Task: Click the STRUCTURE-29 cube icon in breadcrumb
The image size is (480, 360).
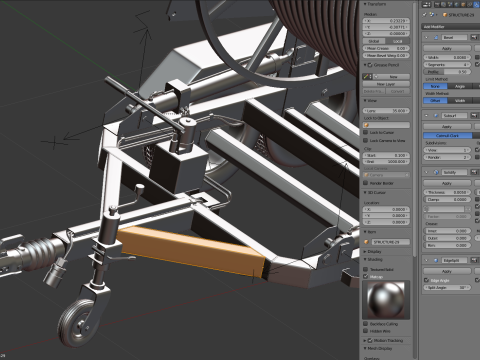Action: point(445,15)
